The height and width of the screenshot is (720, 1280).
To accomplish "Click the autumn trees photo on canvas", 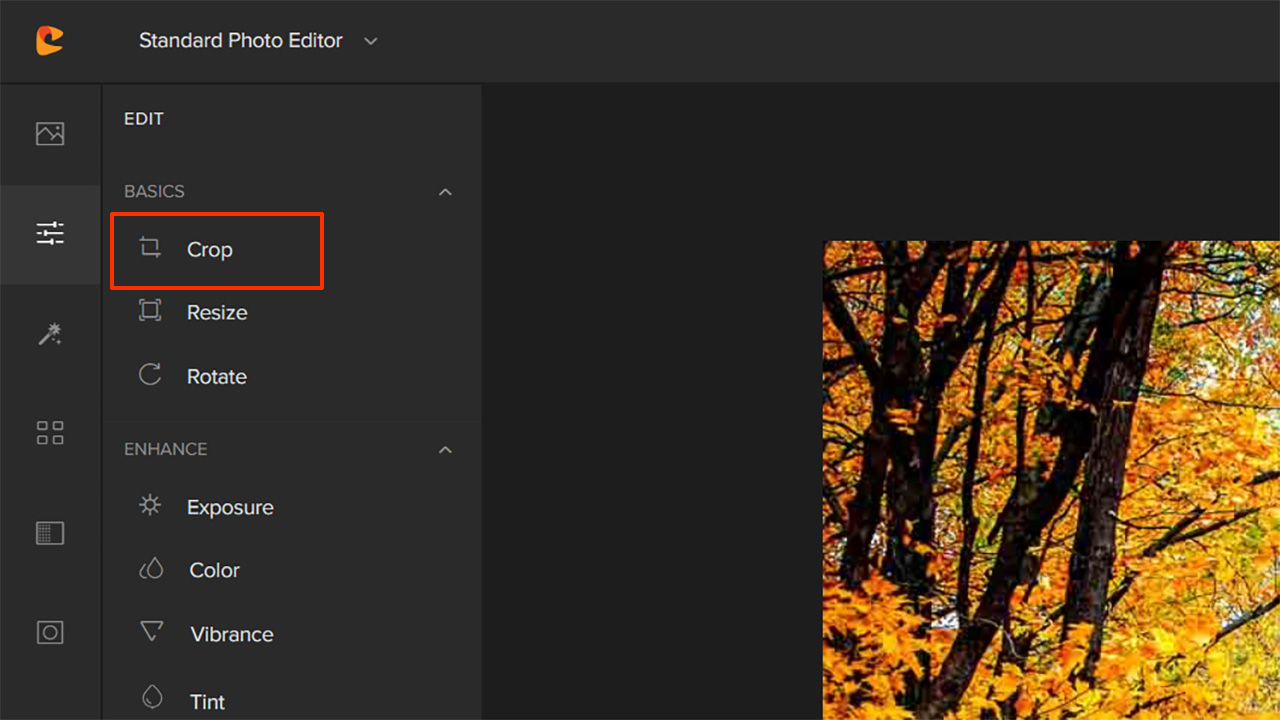I will pyautogui.click(x=1050, y=480).
